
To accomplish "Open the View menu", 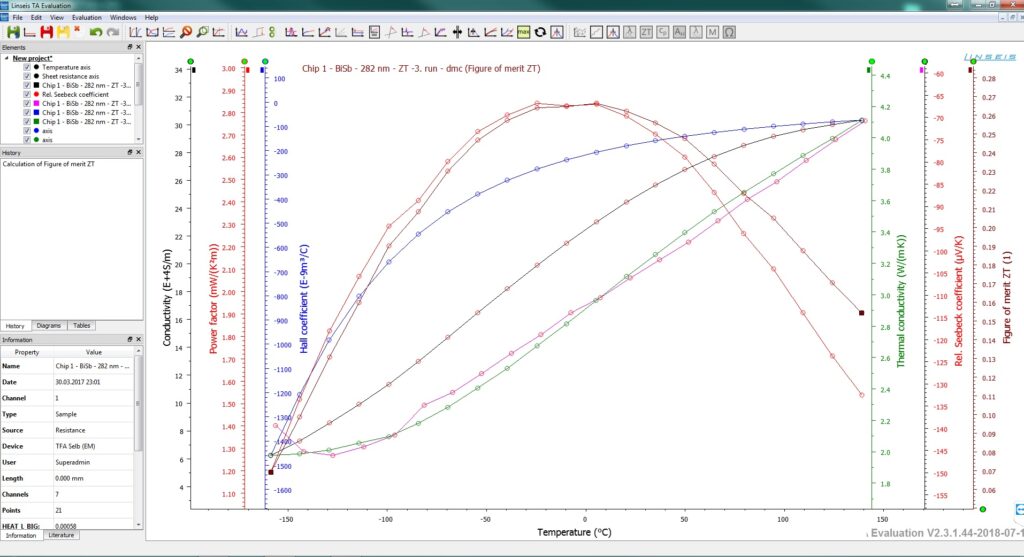I will [57, 18].
